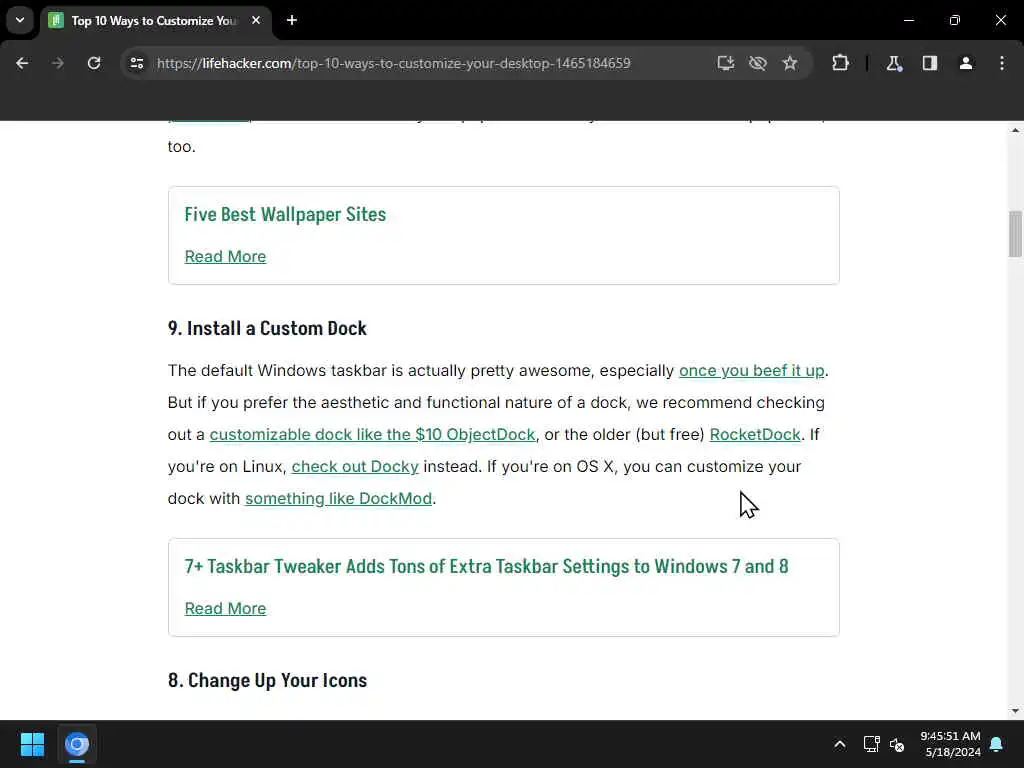Click the Chromium taskbar icon
The height and width of the screenshot is (768, 1024).
(77, 744)
